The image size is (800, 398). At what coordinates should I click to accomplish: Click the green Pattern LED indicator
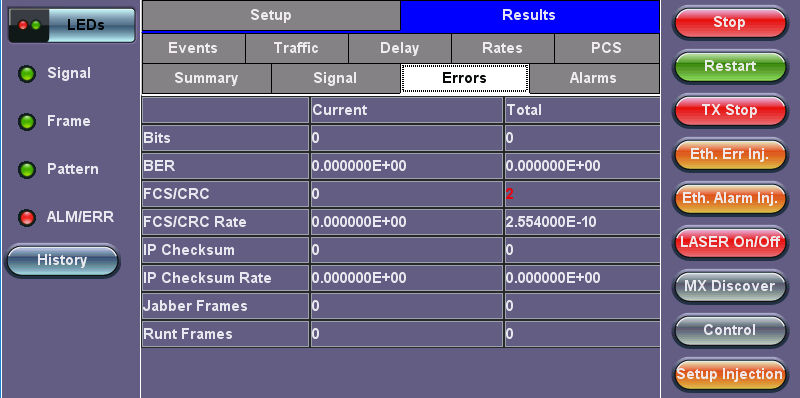(x=27, y=170)
